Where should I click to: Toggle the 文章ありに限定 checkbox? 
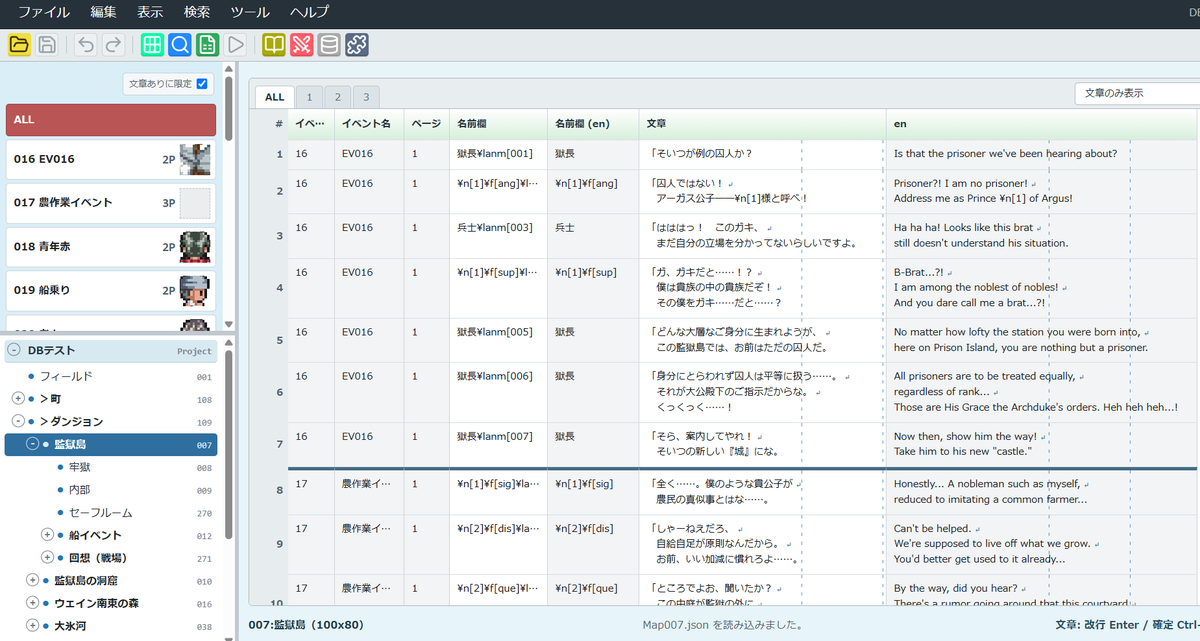pos(202,84)
